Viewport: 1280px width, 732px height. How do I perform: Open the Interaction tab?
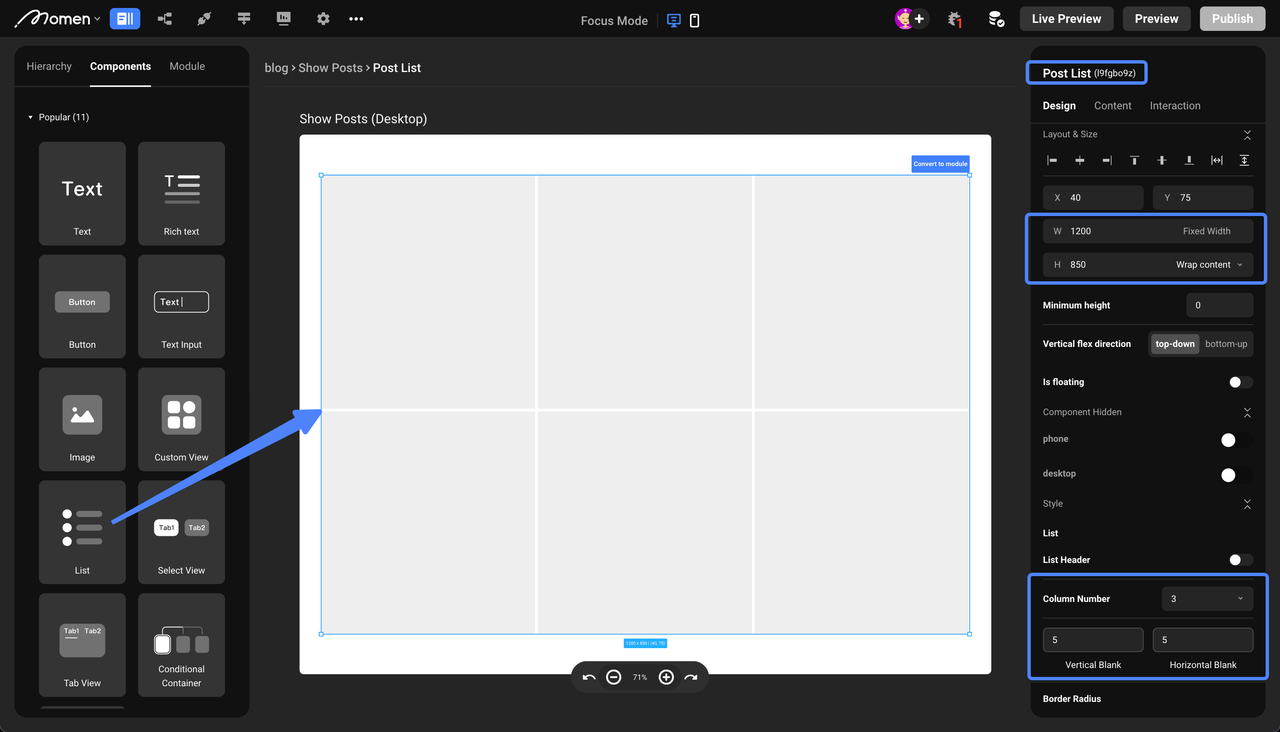click(x=1175, y=106)
